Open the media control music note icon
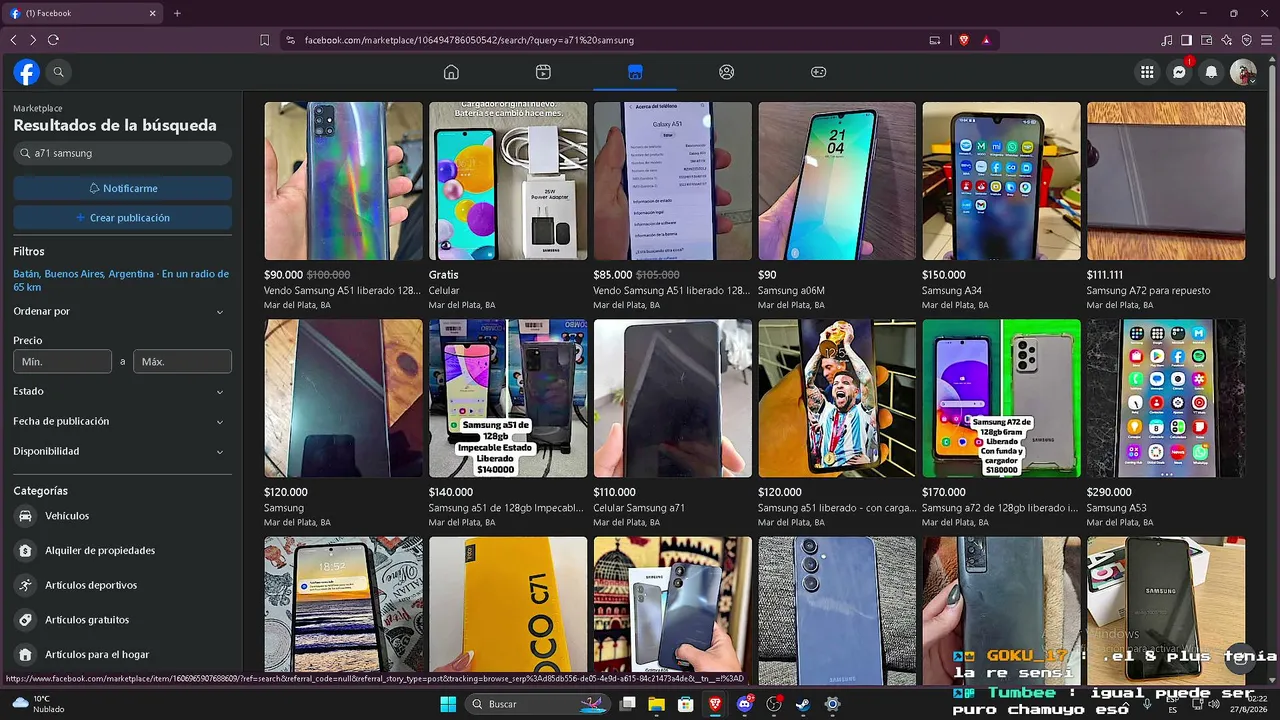 [x=1167, y=40]
